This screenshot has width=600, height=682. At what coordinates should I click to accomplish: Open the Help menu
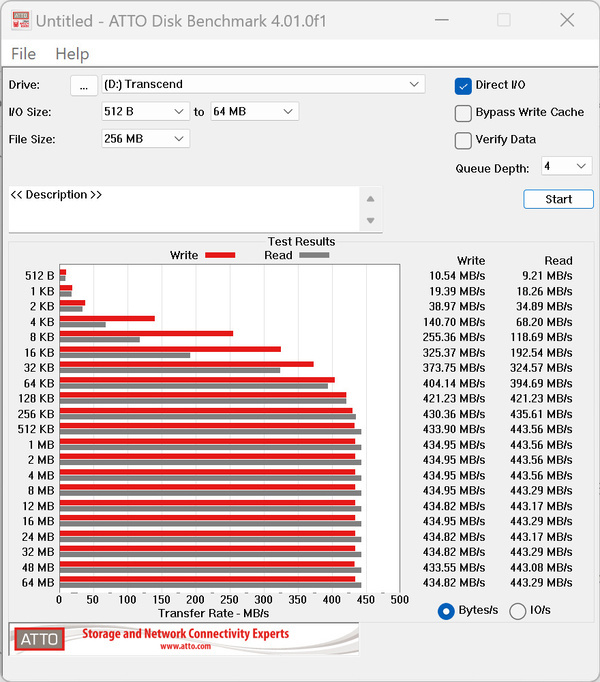72,54
